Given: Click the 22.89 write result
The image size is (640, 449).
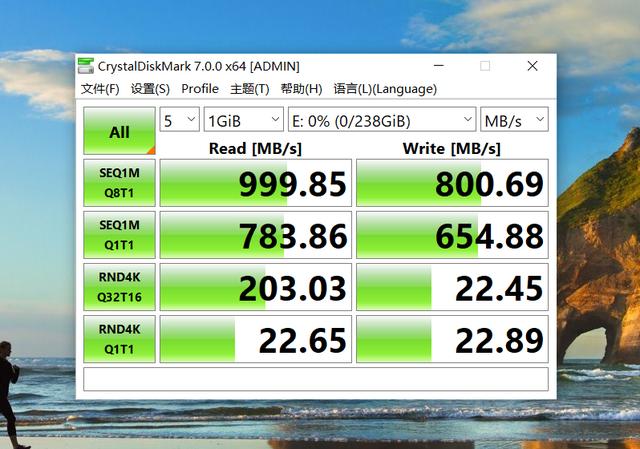Looking at the screenshot, I should click(452, 339).
